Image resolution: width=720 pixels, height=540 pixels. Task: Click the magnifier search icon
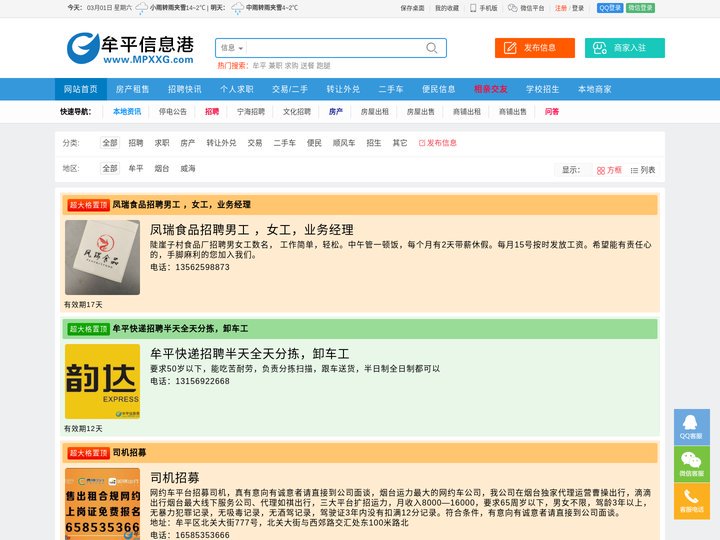point(432,48)
